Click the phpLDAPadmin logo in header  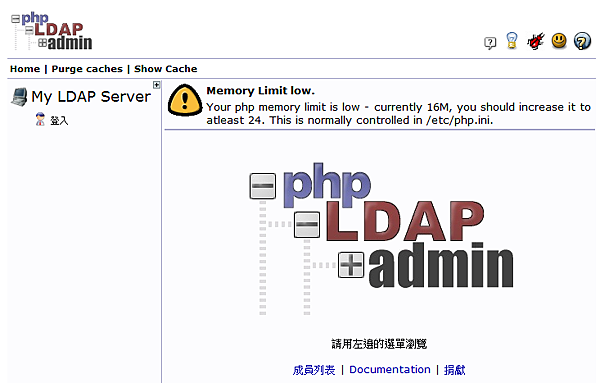52,31
